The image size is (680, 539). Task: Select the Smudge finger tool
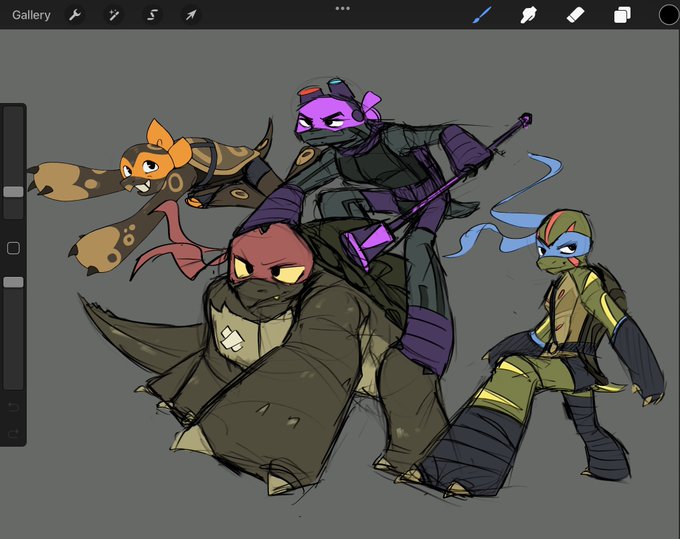(529, 15)
